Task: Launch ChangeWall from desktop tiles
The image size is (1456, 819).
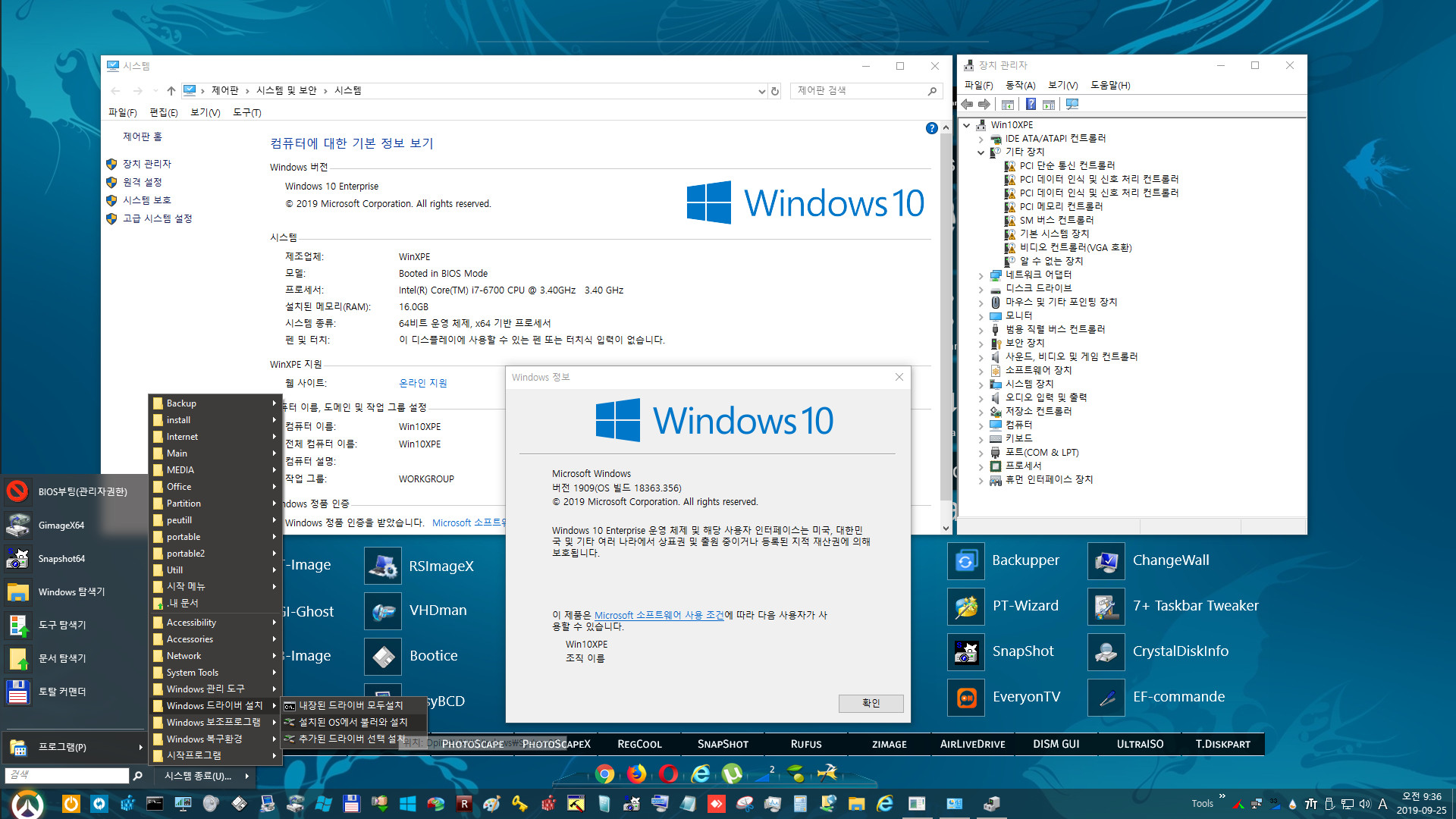Action: [1106, 561]
